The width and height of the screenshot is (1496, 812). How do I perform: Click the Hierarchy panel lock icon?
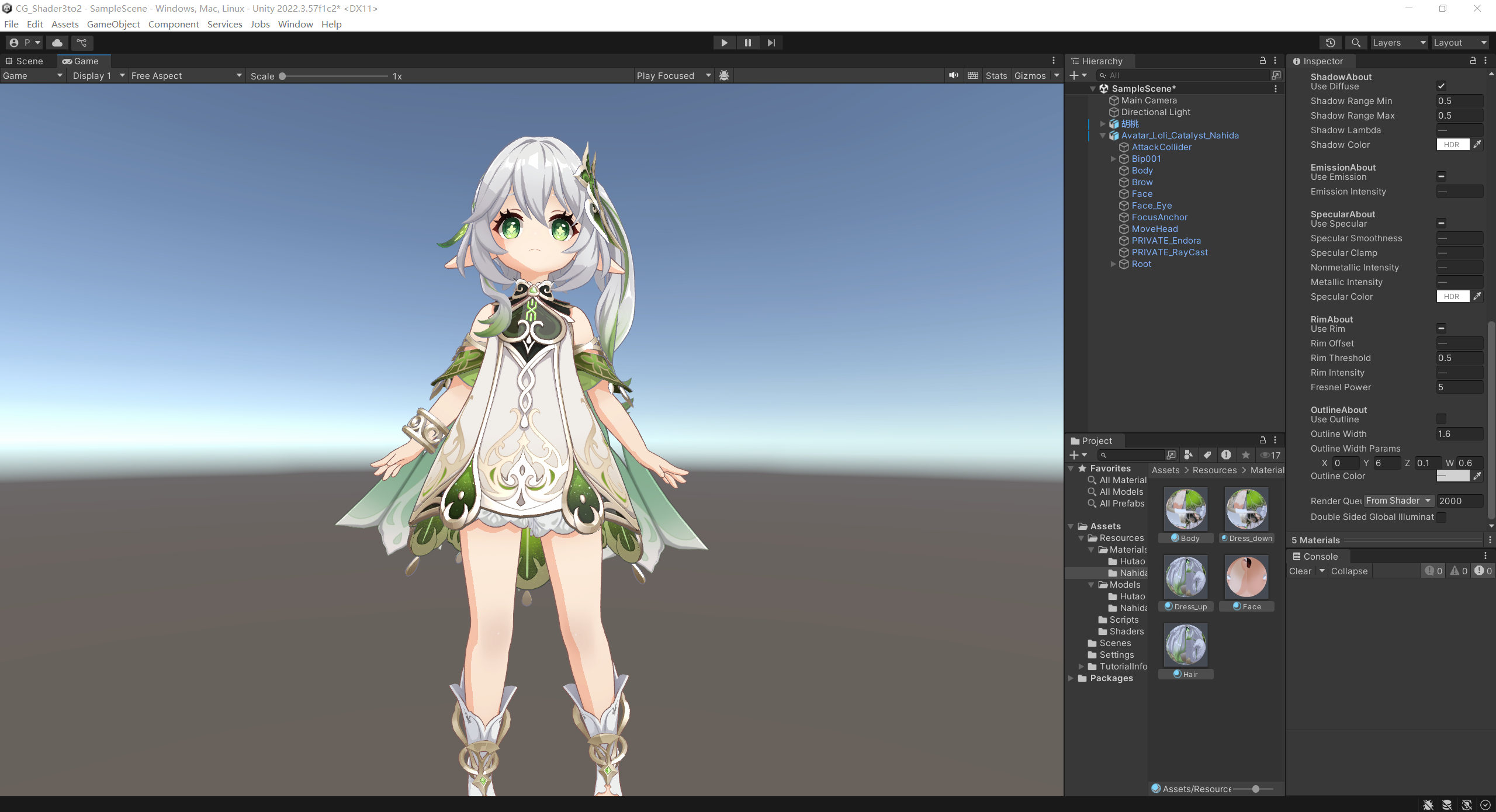1262,61
